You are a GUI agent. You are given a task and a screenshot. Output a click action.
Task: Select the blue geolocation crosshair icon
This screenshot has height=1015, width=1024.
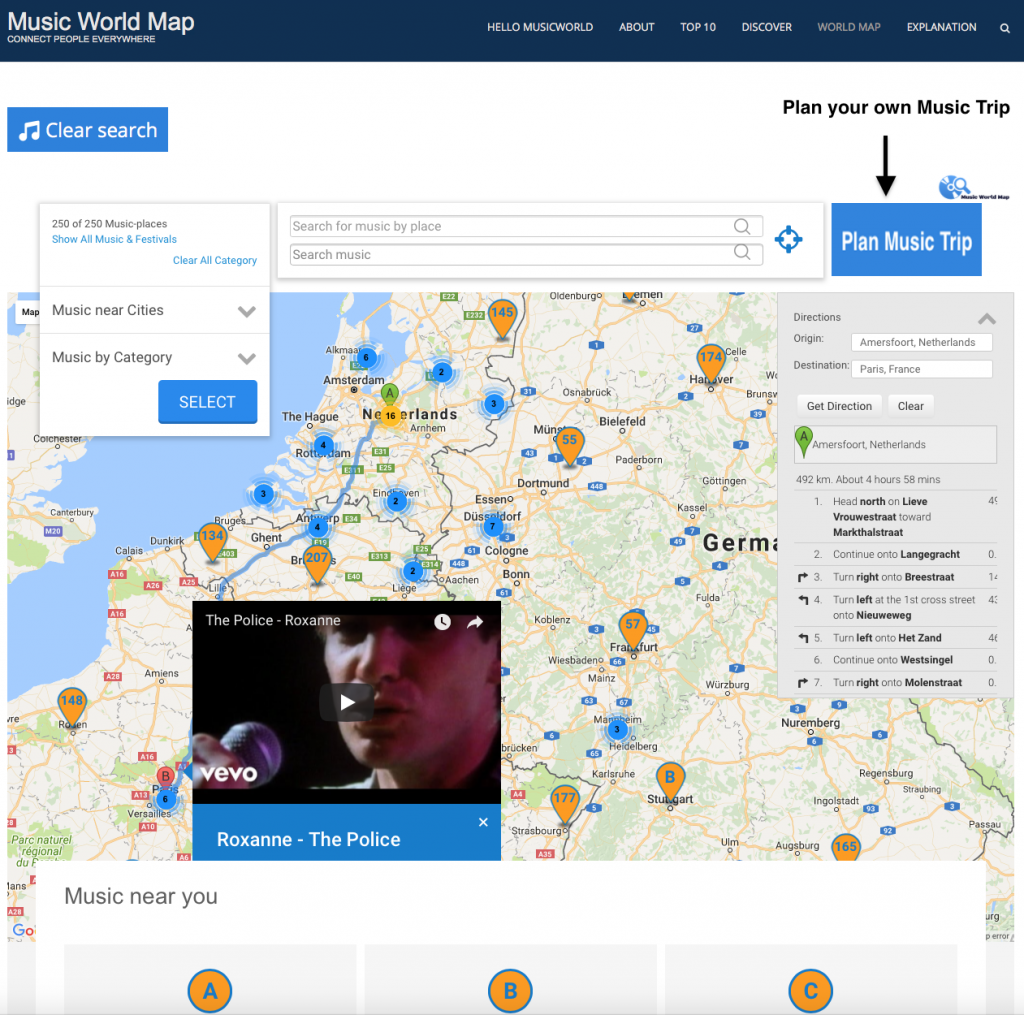(789, 239)
